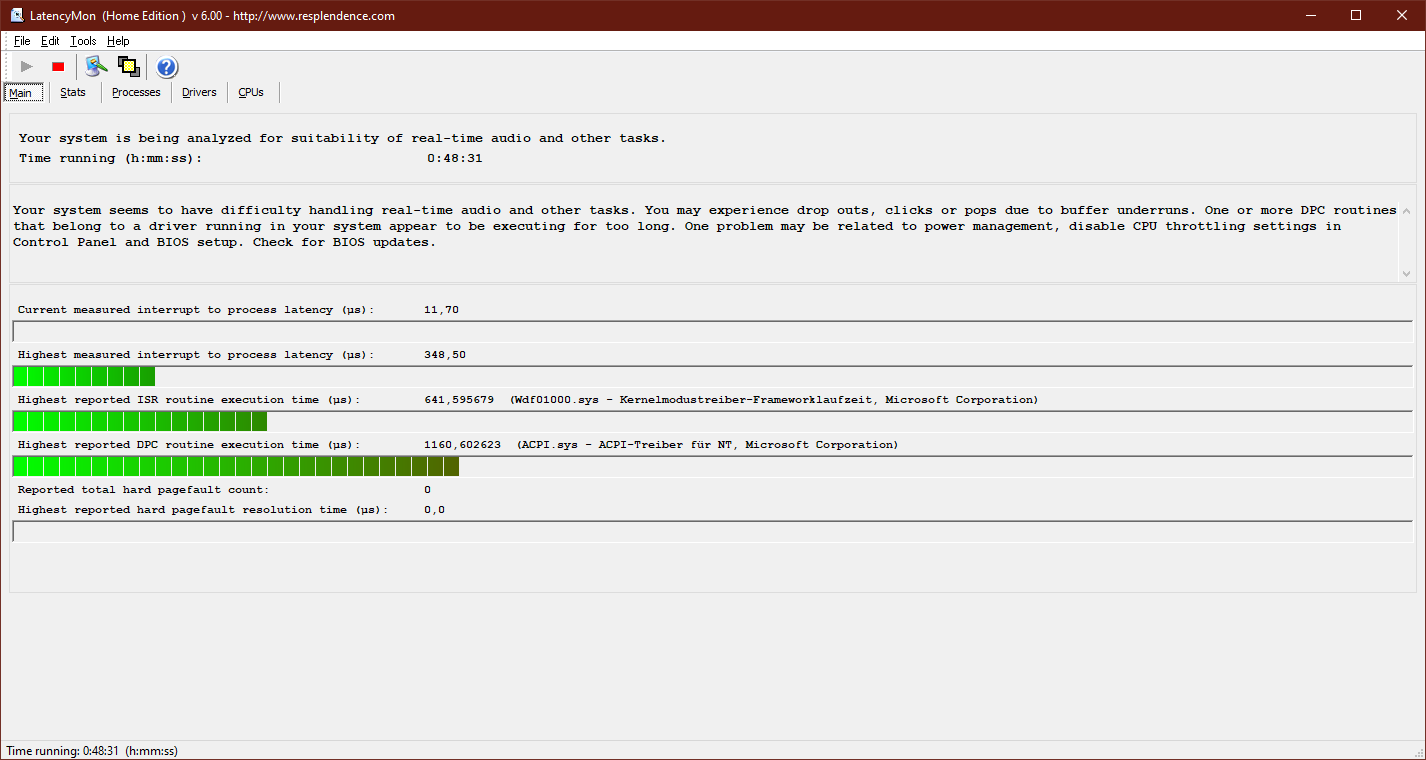Switch to the Processes tab

[x=136, y=92]
